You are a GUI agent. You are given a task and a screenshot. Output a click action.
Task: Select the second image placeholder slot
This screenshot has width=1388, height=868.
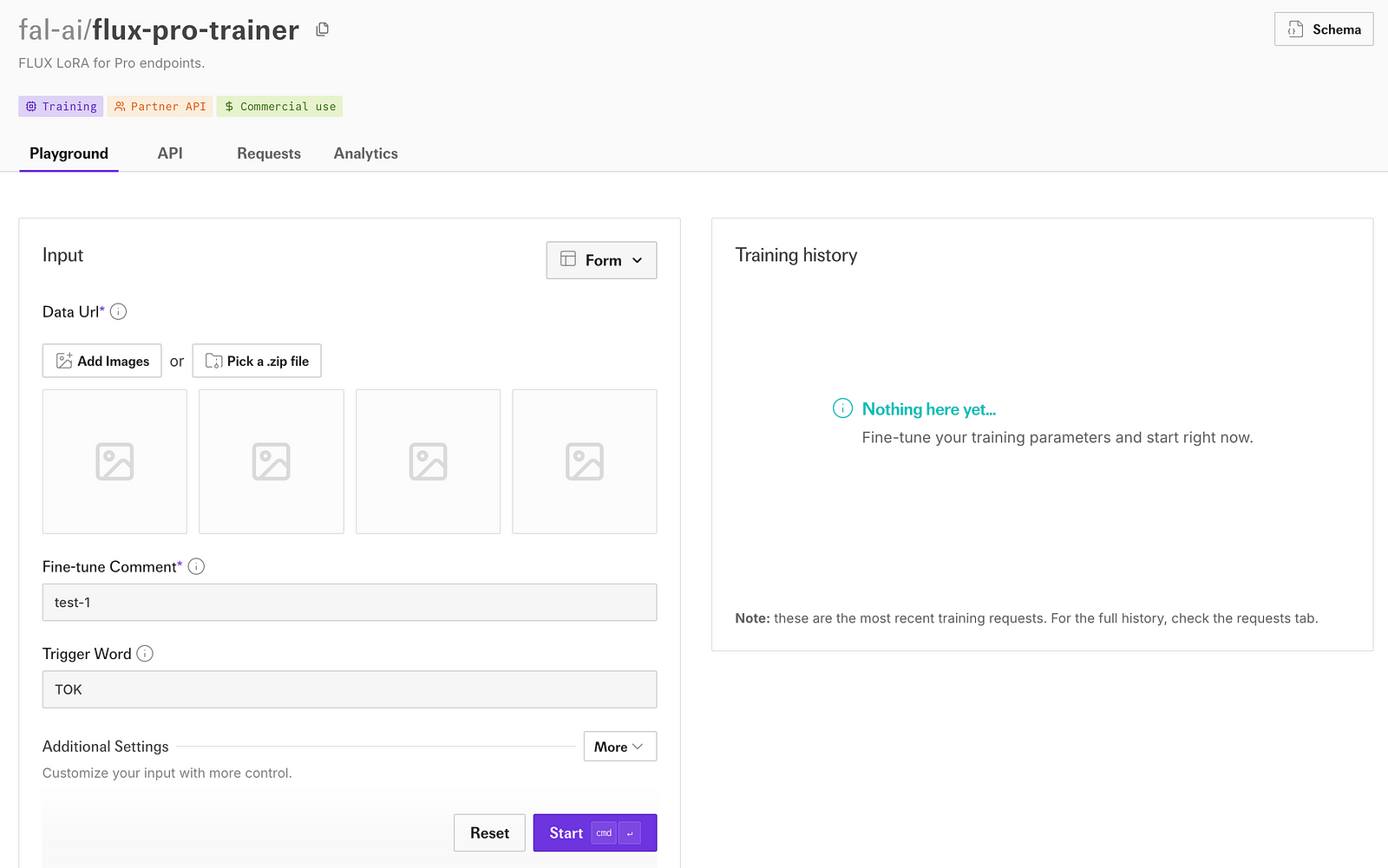click(x=272, y=461)
